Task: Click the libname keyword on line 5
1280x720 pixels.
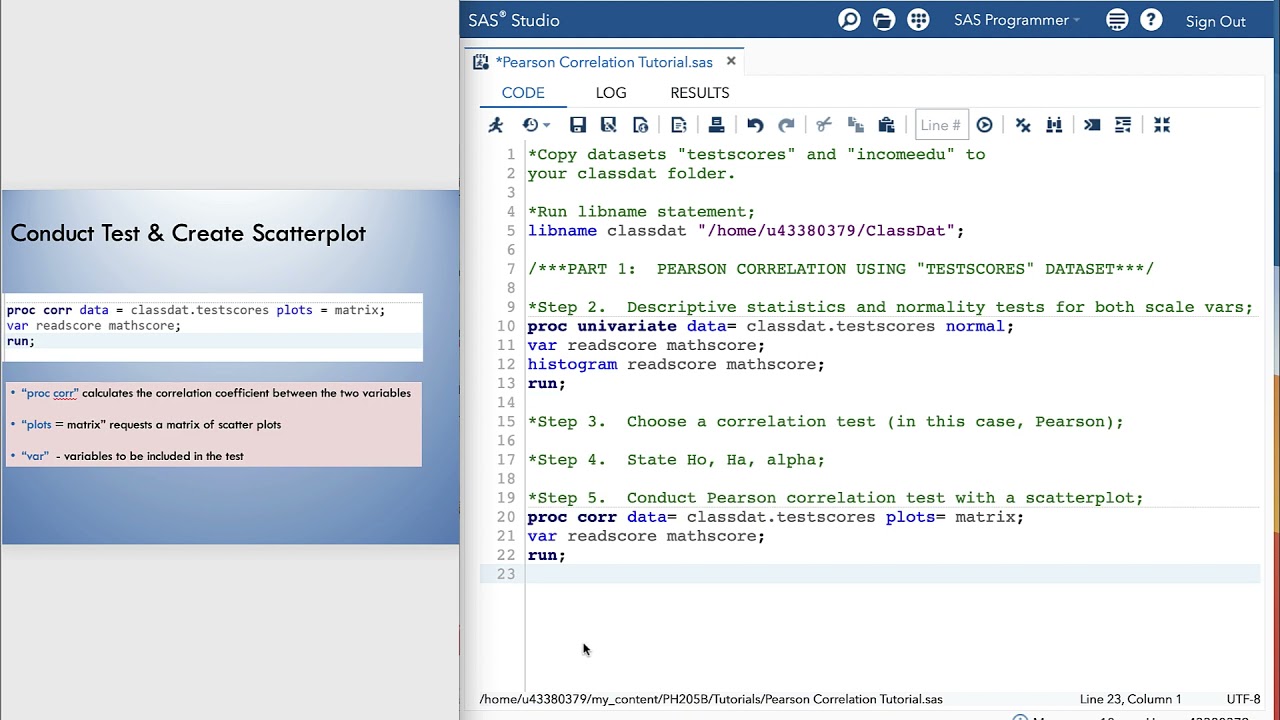Action: pyautogui.click(x=562, y=231)
